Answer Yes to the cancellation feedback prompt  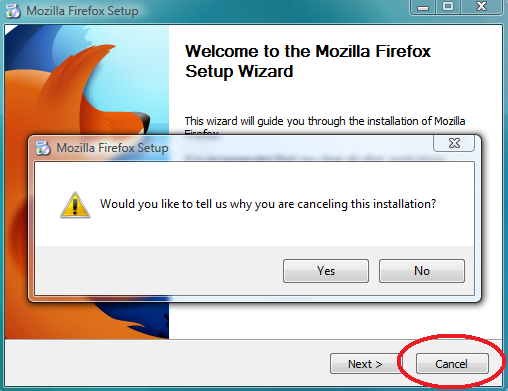point(326,271)
